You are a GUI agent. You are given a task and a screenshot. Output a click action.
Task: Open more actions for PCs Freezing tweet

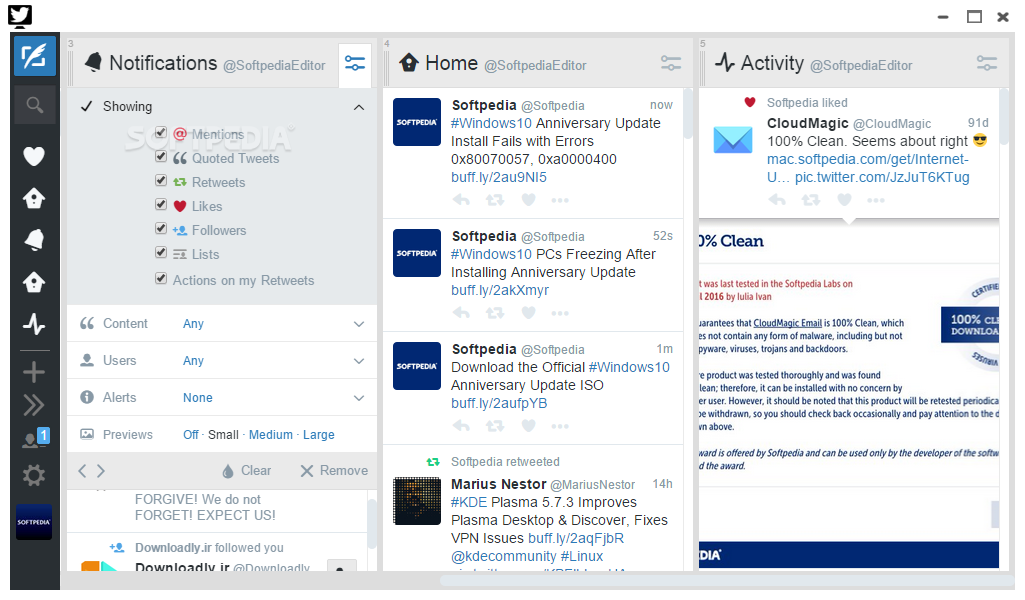coord(560,313)
